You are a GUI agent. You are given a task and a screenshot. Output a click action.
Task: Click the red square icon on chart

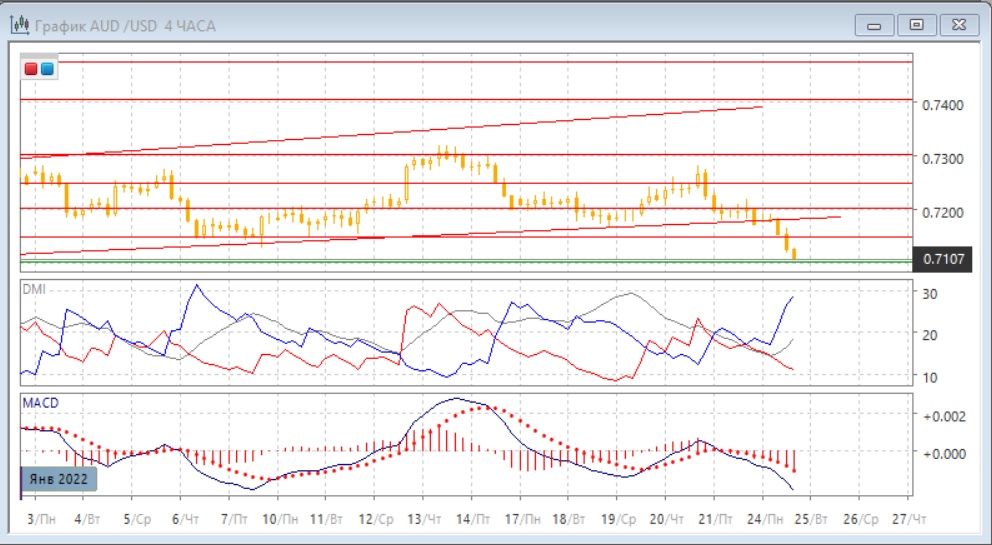pyautogui.click(x=31, y=69)
